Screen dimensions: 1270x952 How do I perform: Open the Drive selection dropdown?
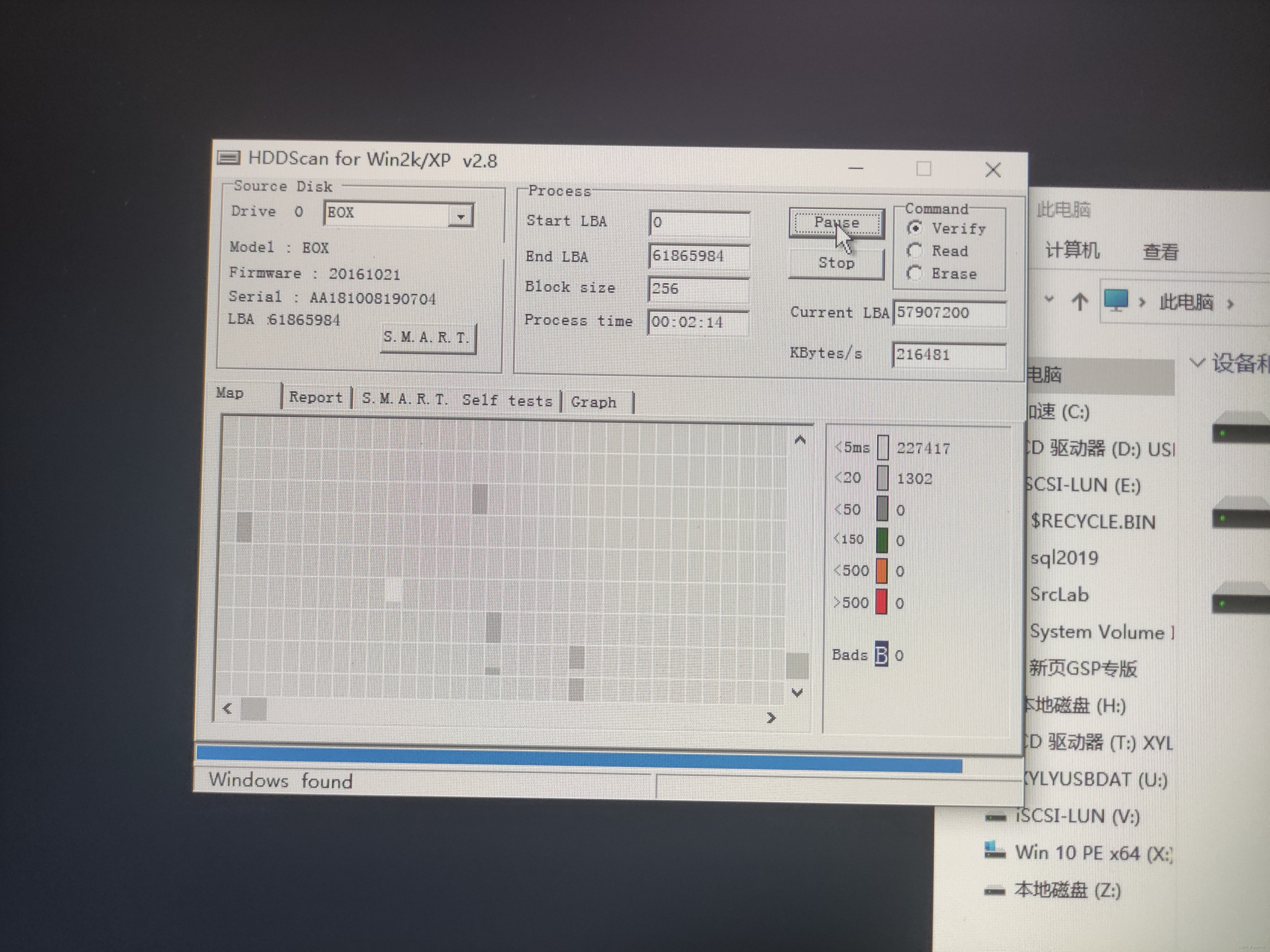[x=460, y=216]
